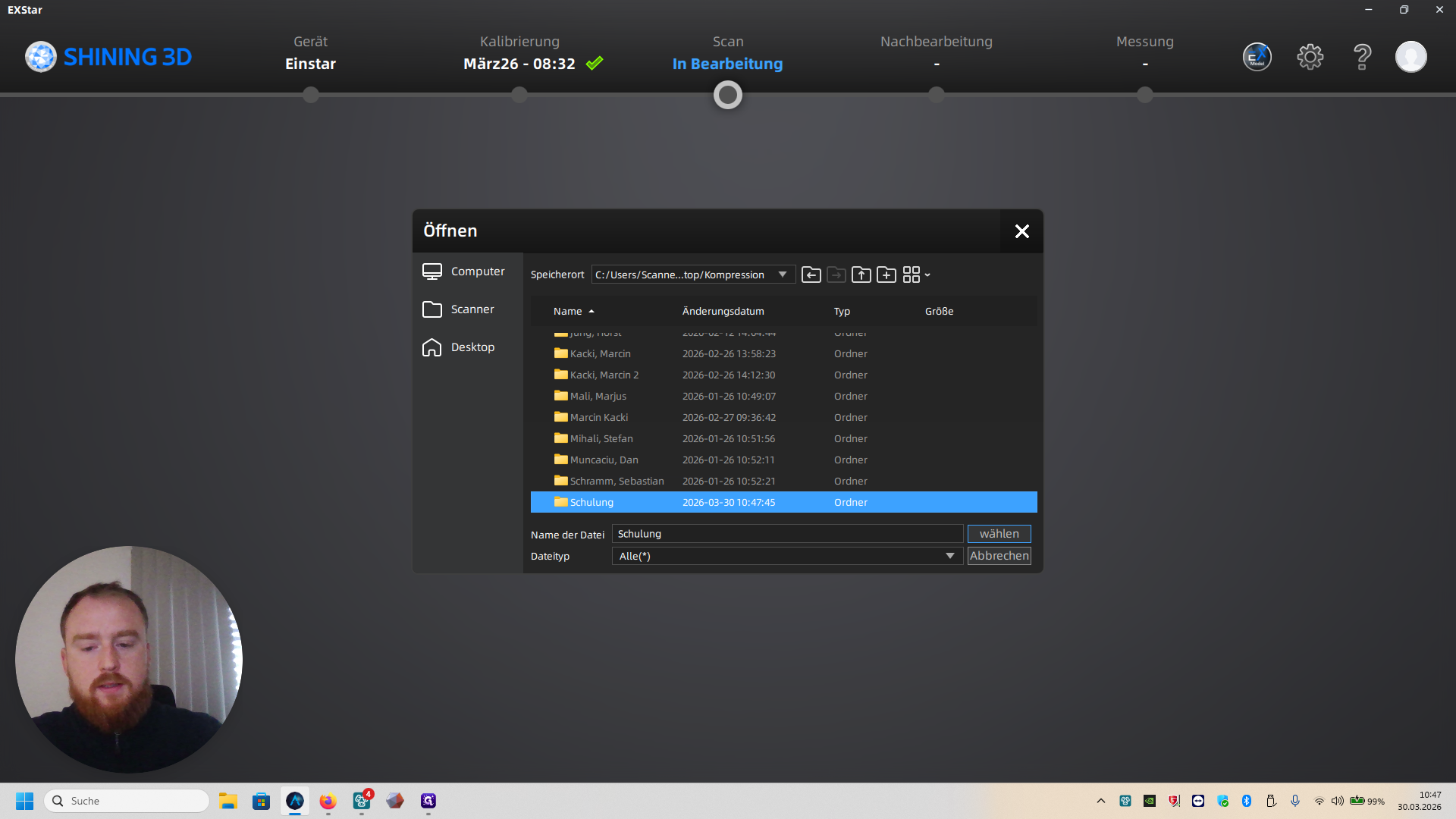Create a new folder icon

[x=886, y=275]
